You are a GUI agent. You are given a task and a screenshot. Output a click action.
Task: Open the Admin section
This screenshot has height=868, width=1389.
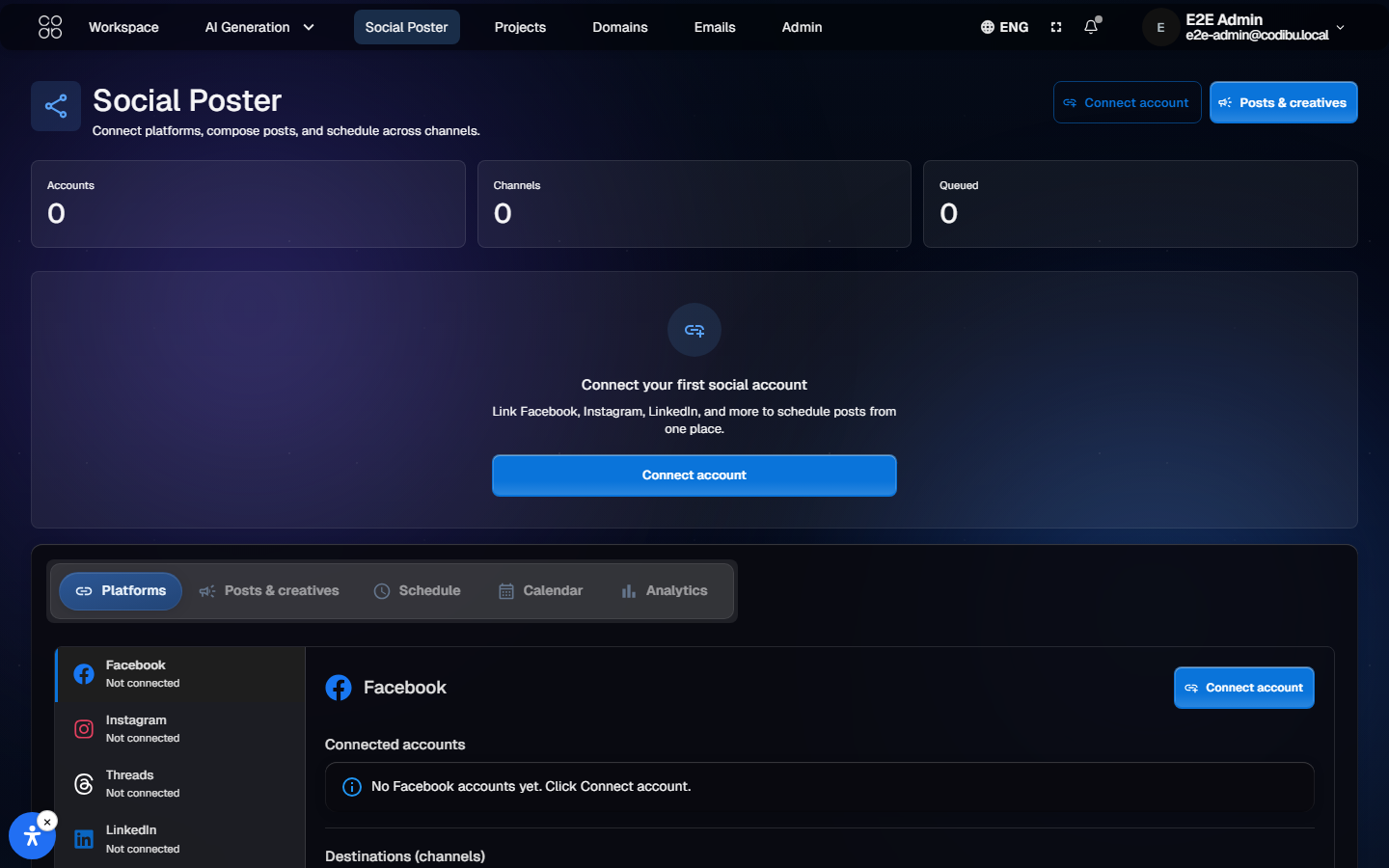tap(802, 27)
